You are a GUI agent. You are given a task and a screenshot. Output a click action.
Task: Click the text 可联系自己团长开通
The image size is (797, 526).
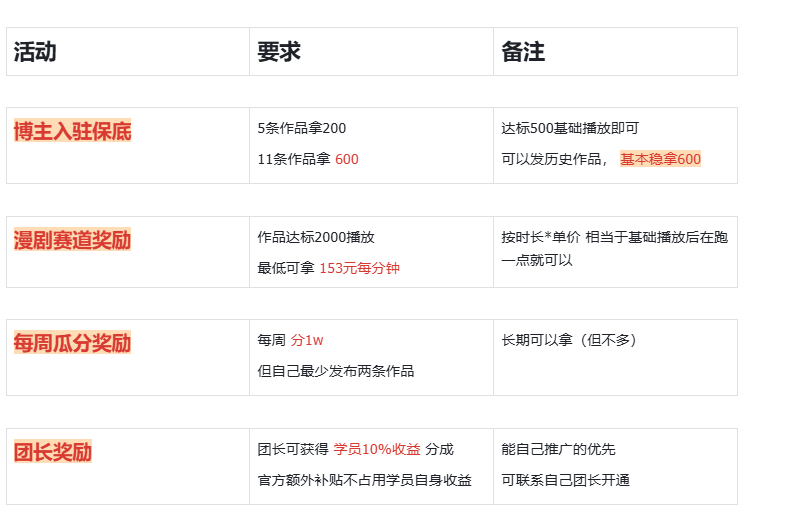tap(565, 480)
